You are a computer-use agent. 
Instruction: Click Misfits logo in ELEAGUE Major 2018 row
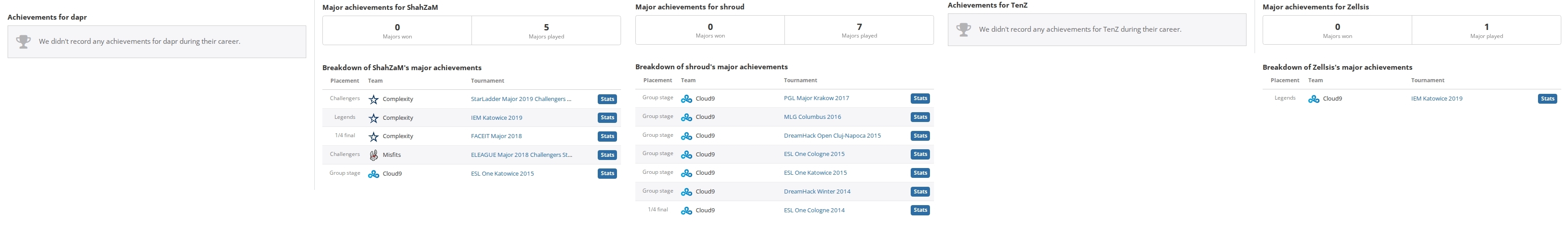click(x=374, y=156)
